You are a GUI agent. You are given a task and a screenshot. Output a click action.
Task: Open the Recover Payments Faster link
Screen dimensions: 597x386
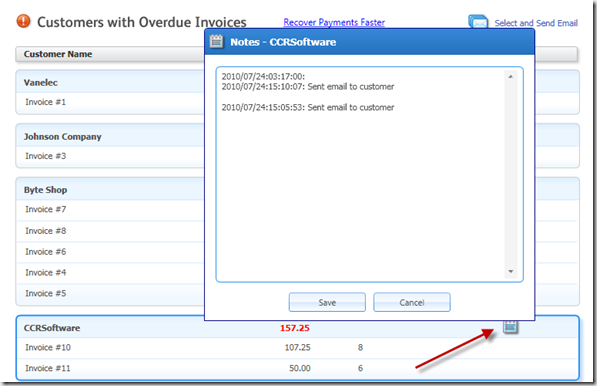tap(334, 22)
